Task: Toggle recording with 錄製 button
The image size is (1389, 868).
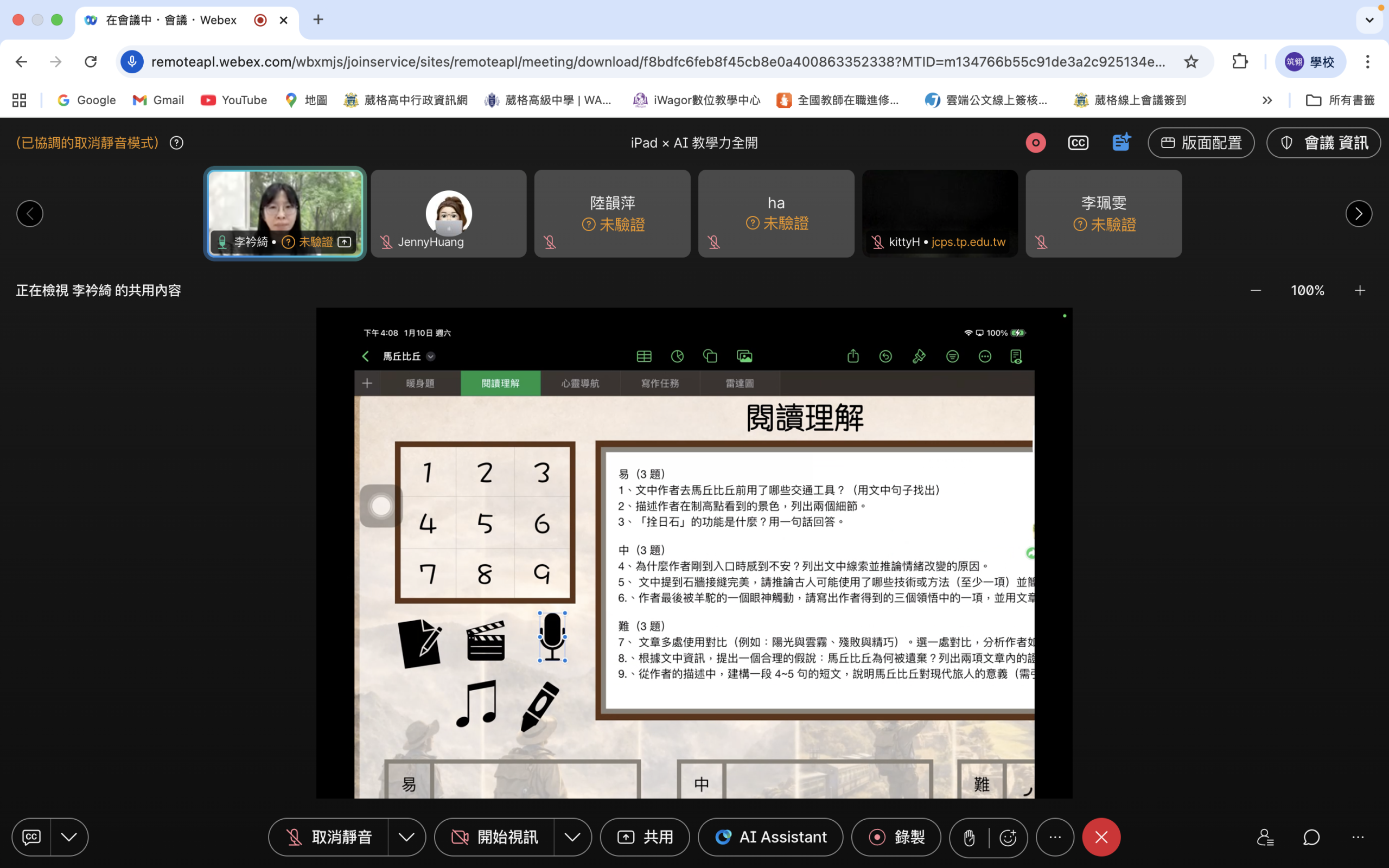Action: 896,837
